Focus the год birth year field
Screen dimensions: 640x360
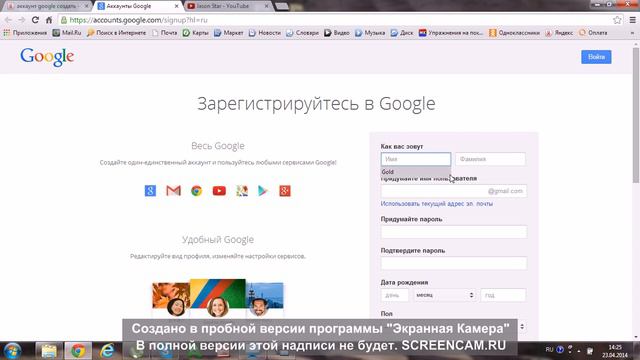pos(503,295)
